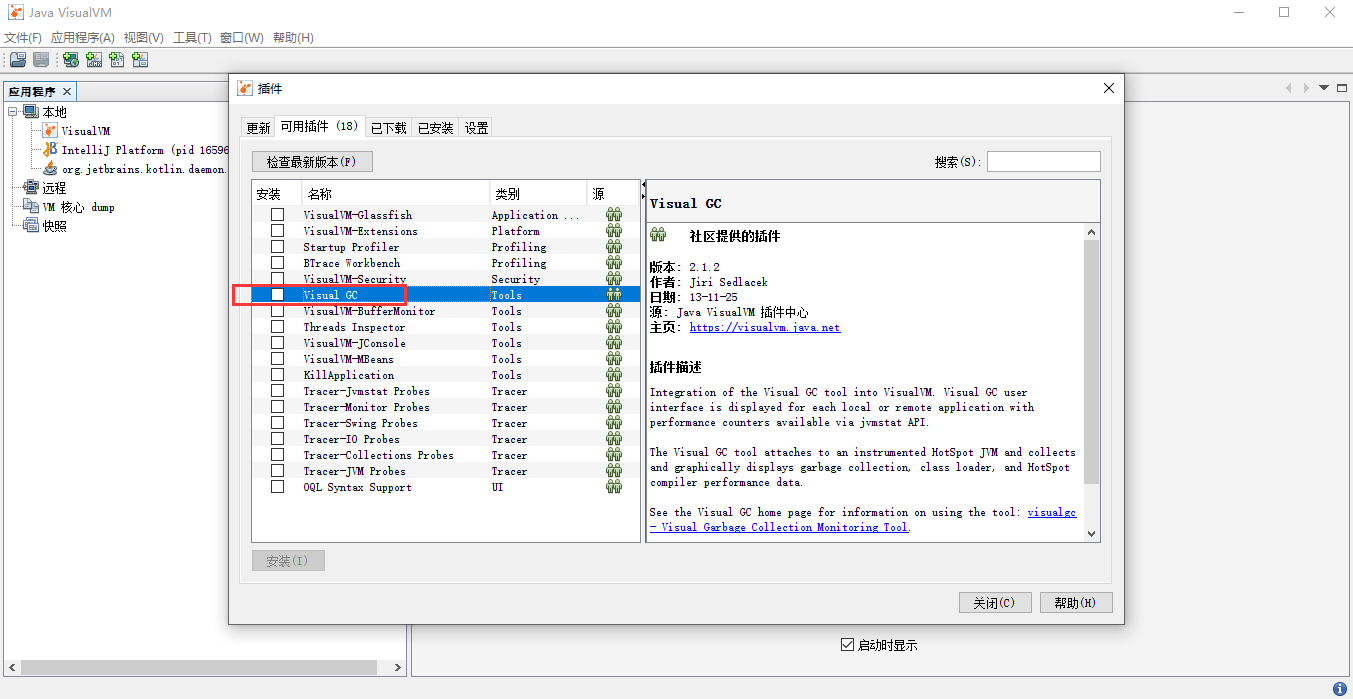Open the 帮助(H) menu
The width and height of the screenshot is (1353, 699).
pyautogui.click(x=293, y=38)
